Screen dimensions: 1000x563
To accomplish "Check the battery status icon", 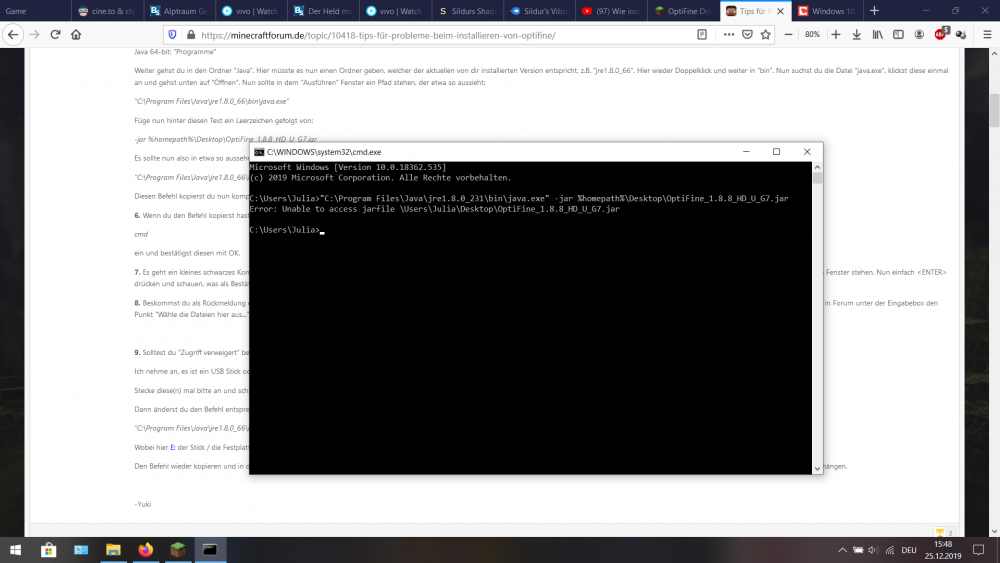I will [858, 550].
